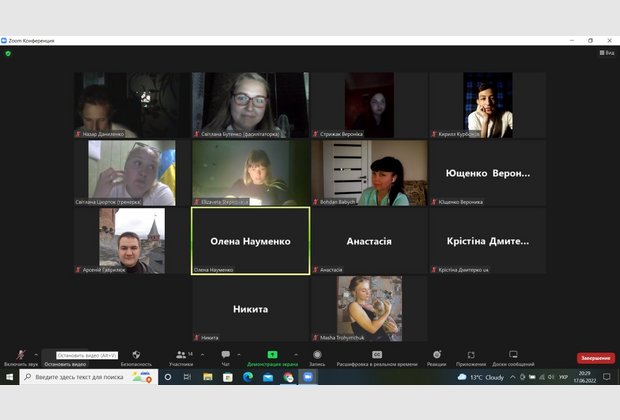Expand share options arrow beside Демонстрация экрана
The image size is (620, 420).
click(296, 354)
